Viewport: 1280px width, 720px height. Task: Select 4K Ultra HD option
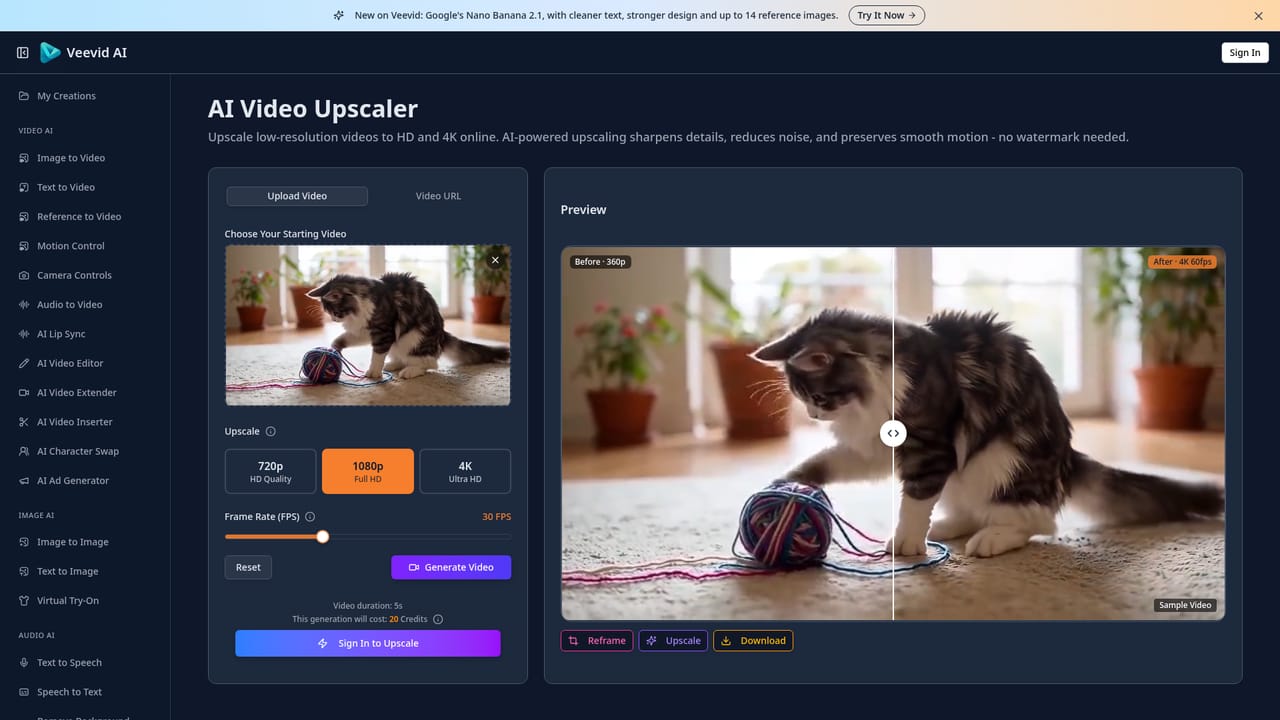(465, 471)
